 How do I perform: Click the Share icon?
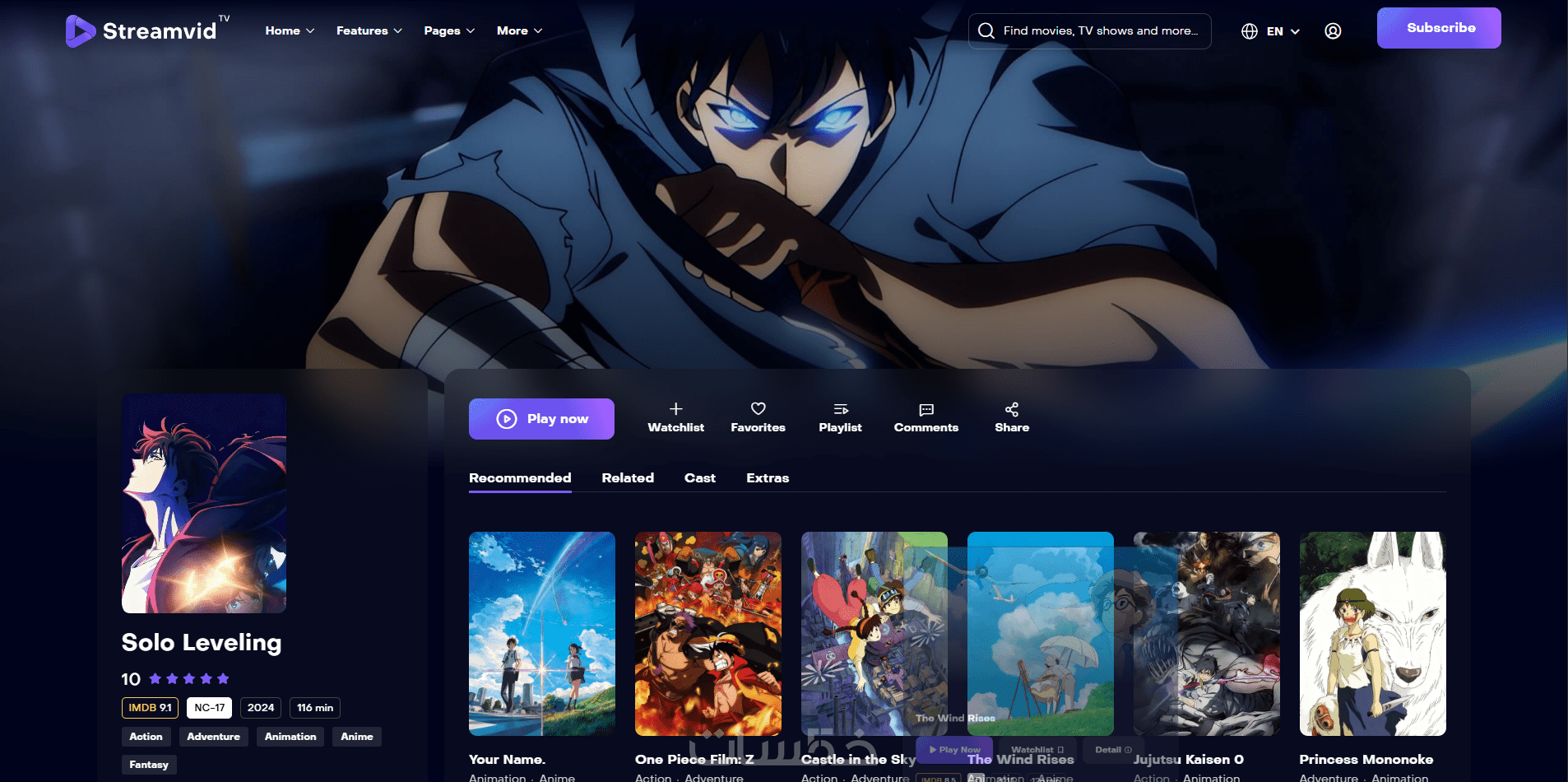tap(1012, 409)
